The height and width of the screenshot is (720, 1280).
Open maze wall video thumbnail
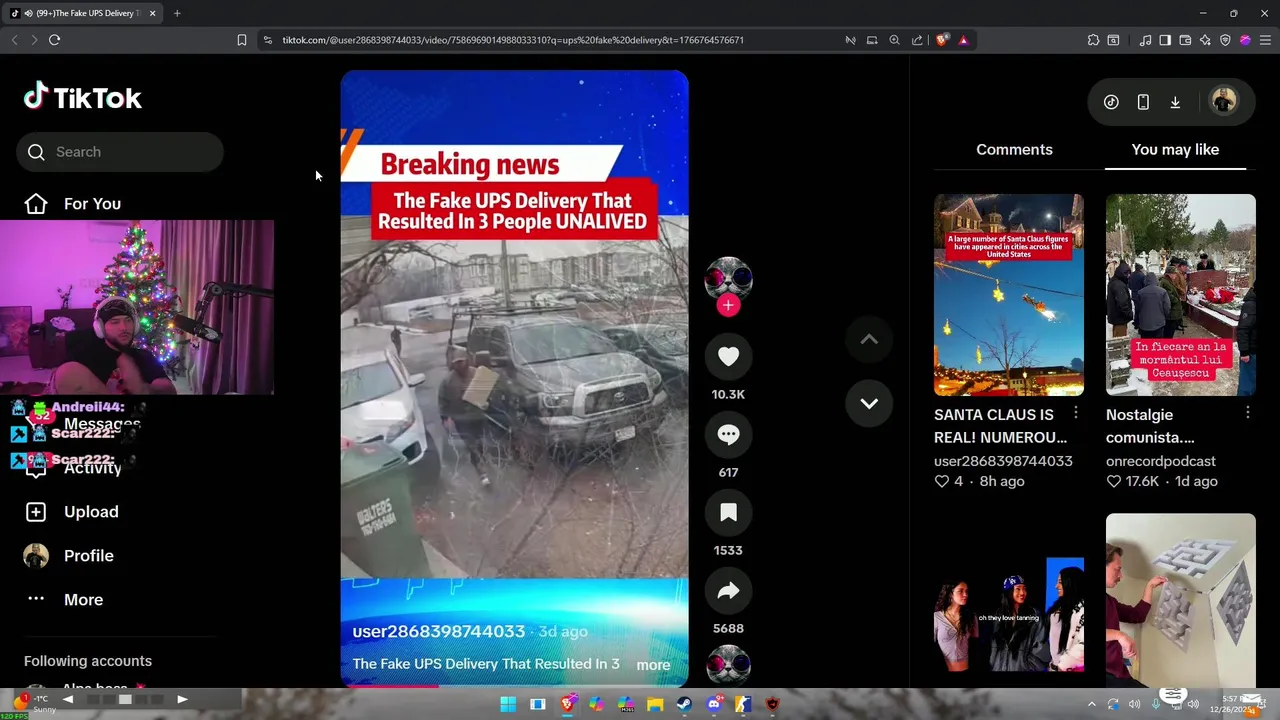click(1181, 600)
